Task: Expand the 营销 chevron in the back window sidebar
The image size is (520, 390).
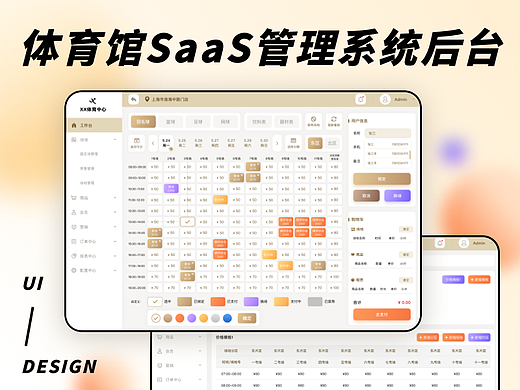Action: click(200, 365)
